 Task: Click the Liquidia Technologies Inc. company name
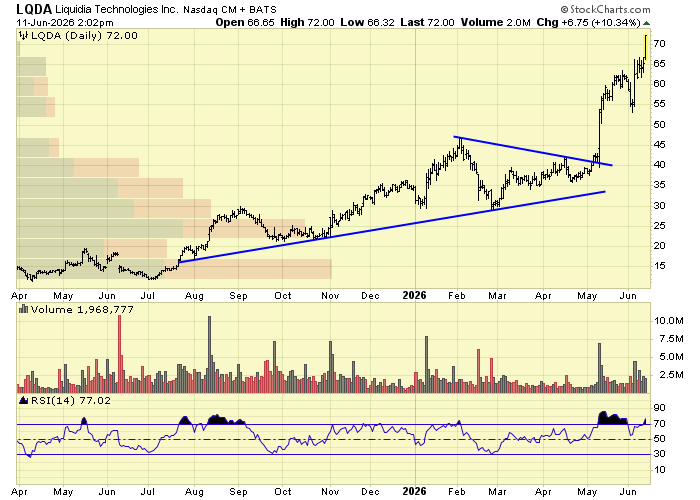(x=117, y=9)
